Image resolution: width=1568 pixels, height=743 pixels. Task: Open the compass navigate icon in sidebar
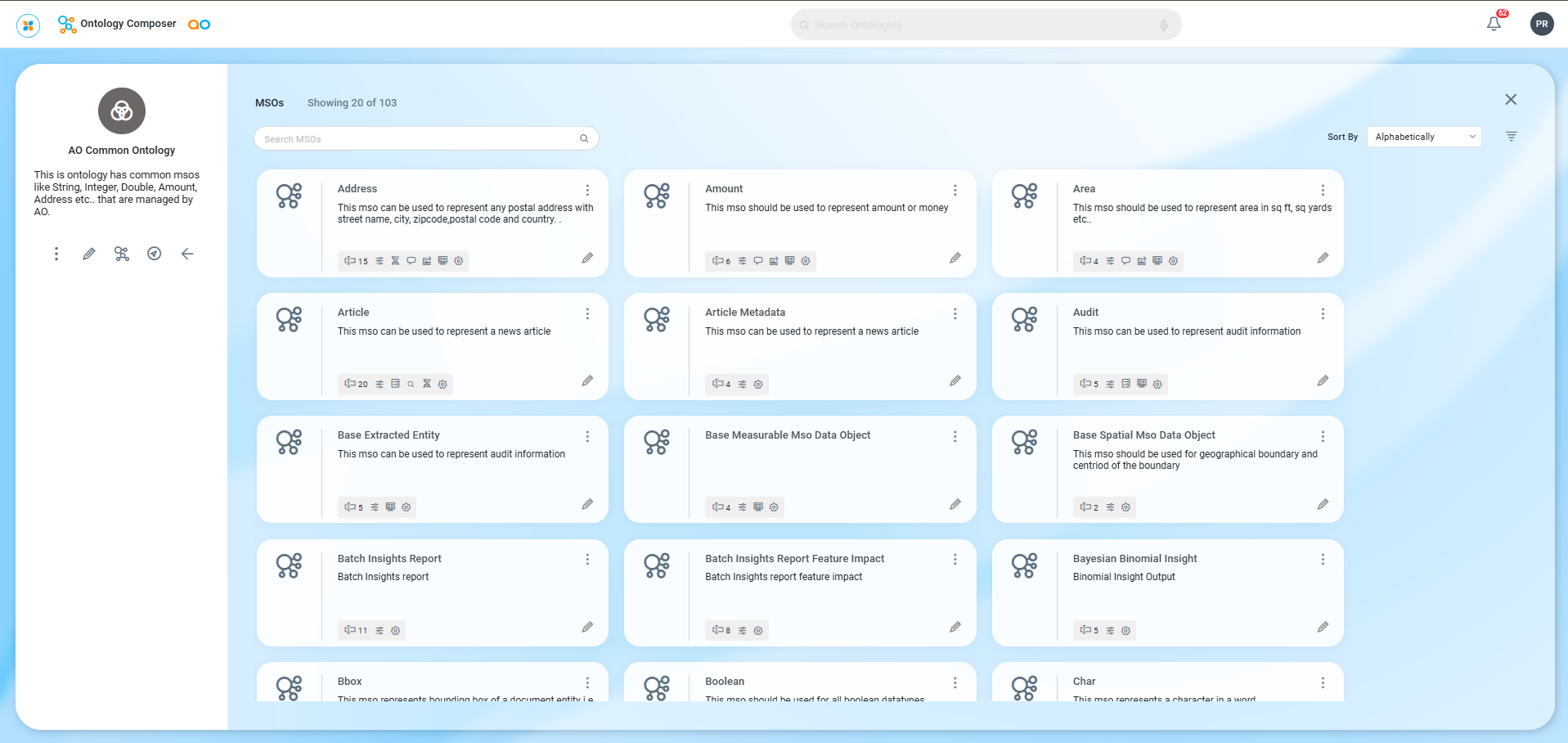pyautogui.click(x=154, y=254)
